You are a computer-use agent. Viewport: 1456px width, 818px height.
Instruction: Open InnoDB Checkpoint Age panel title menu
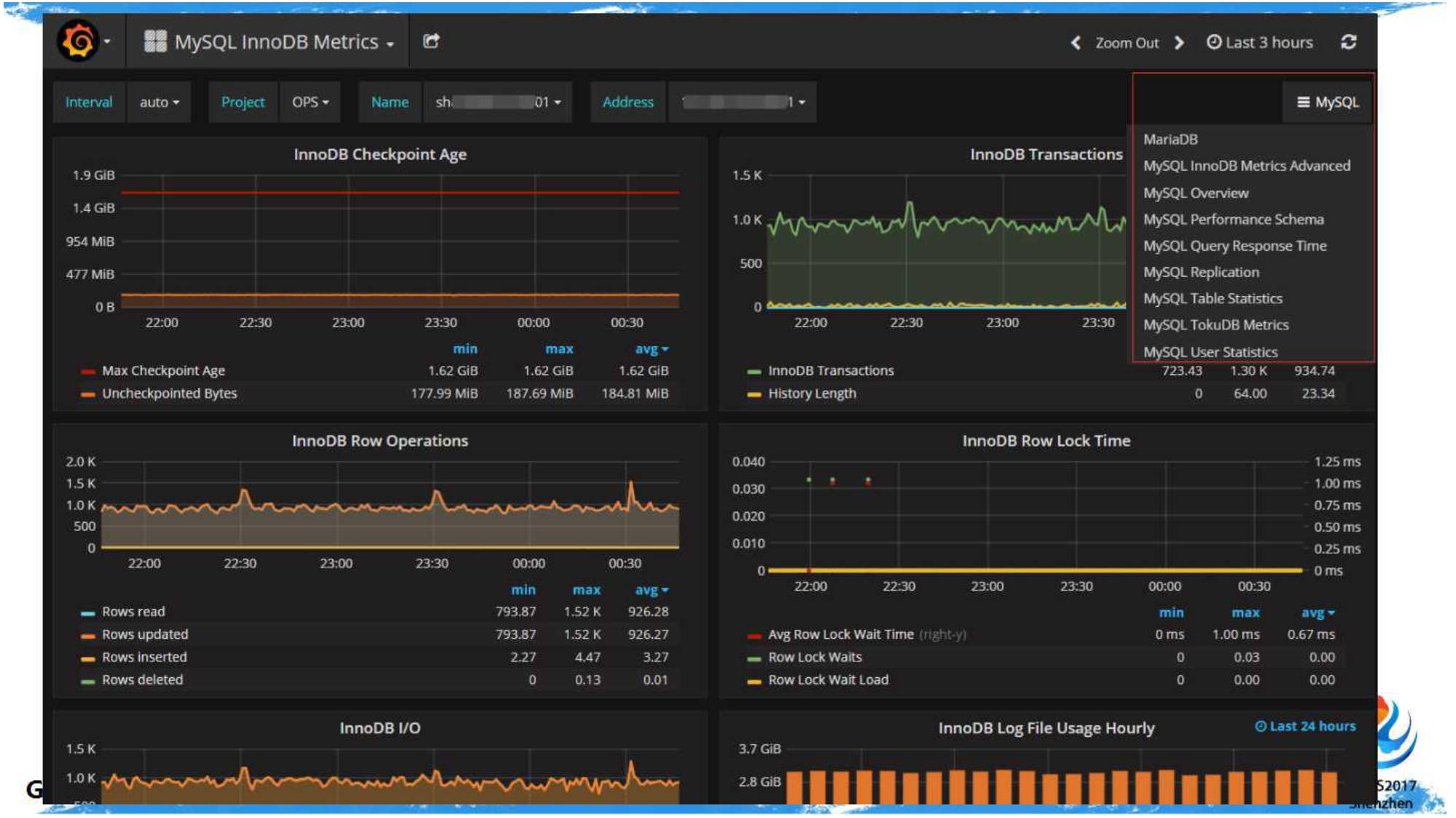pos(380,155)
